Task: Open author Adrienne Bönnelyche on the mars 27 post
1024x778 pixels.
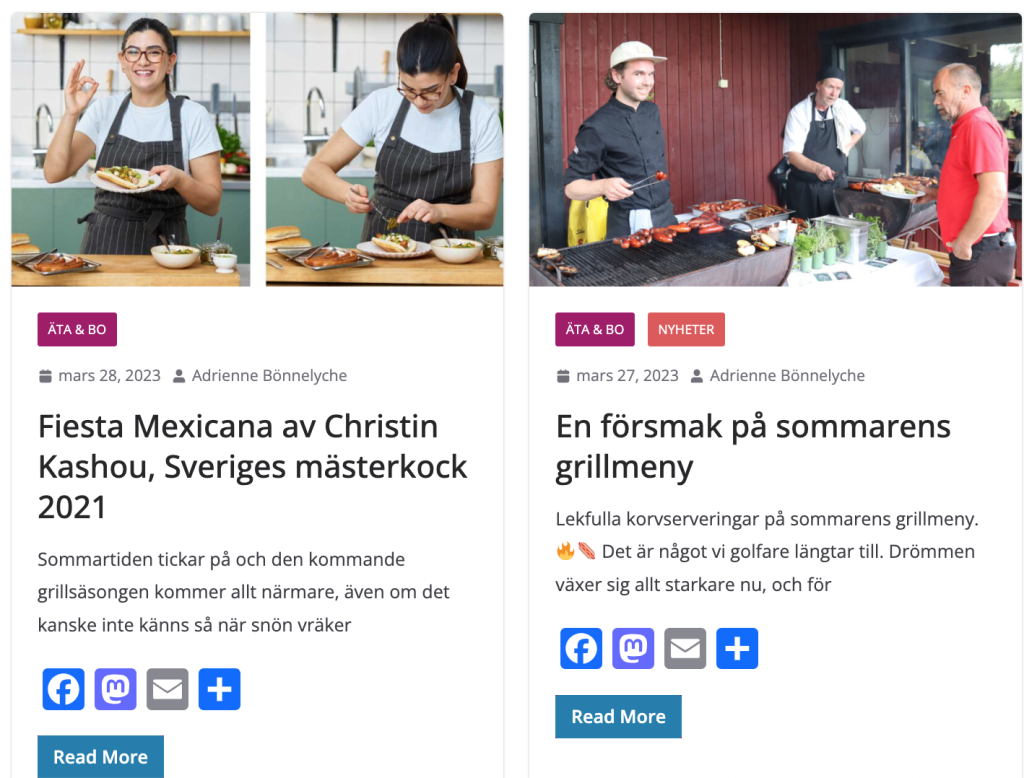Action: [787, 376]
